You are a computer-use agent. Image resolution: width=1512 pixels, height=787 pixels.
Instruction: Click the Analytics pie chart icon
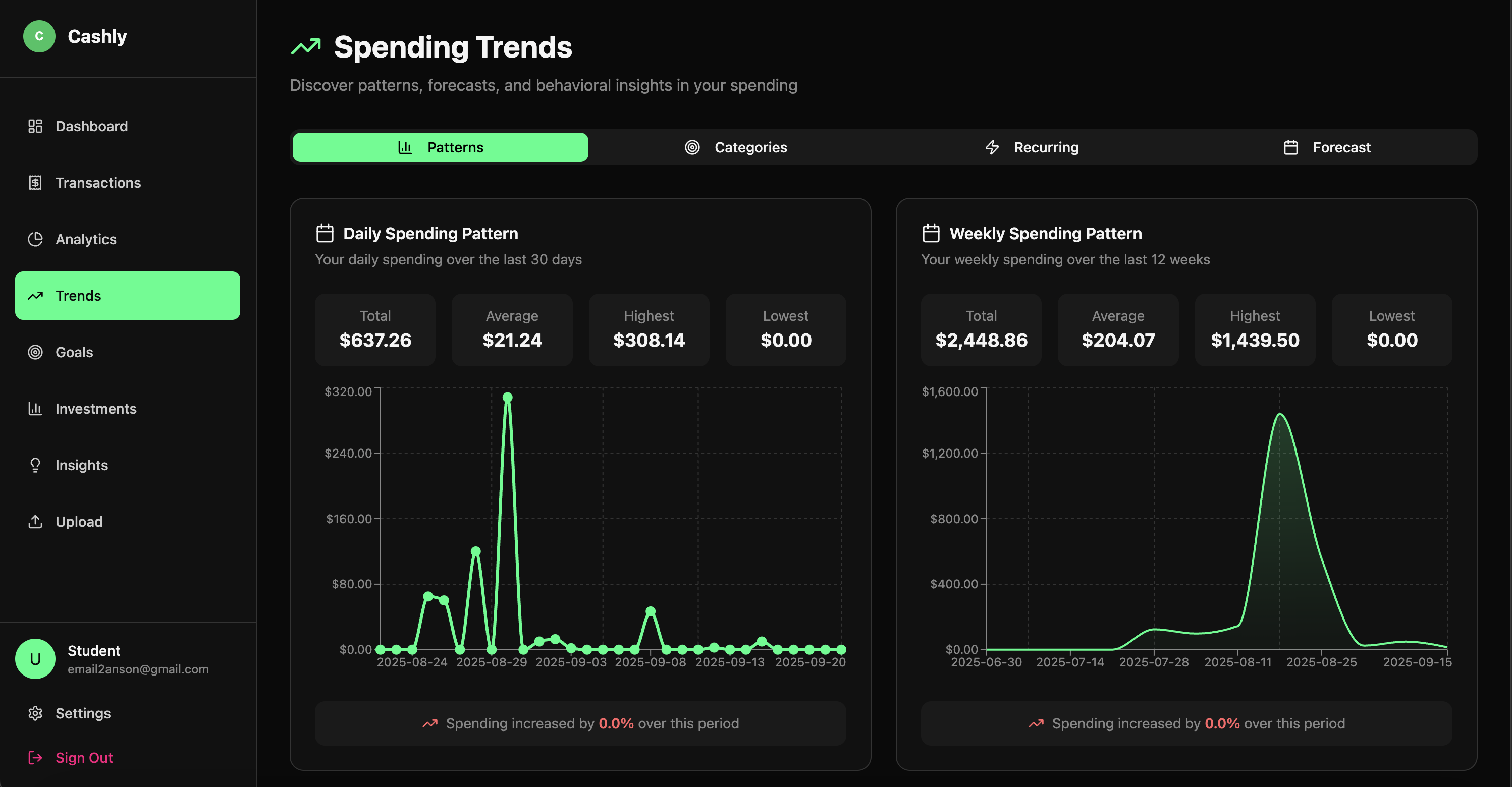pyautogui.click(x=35, y=239)
